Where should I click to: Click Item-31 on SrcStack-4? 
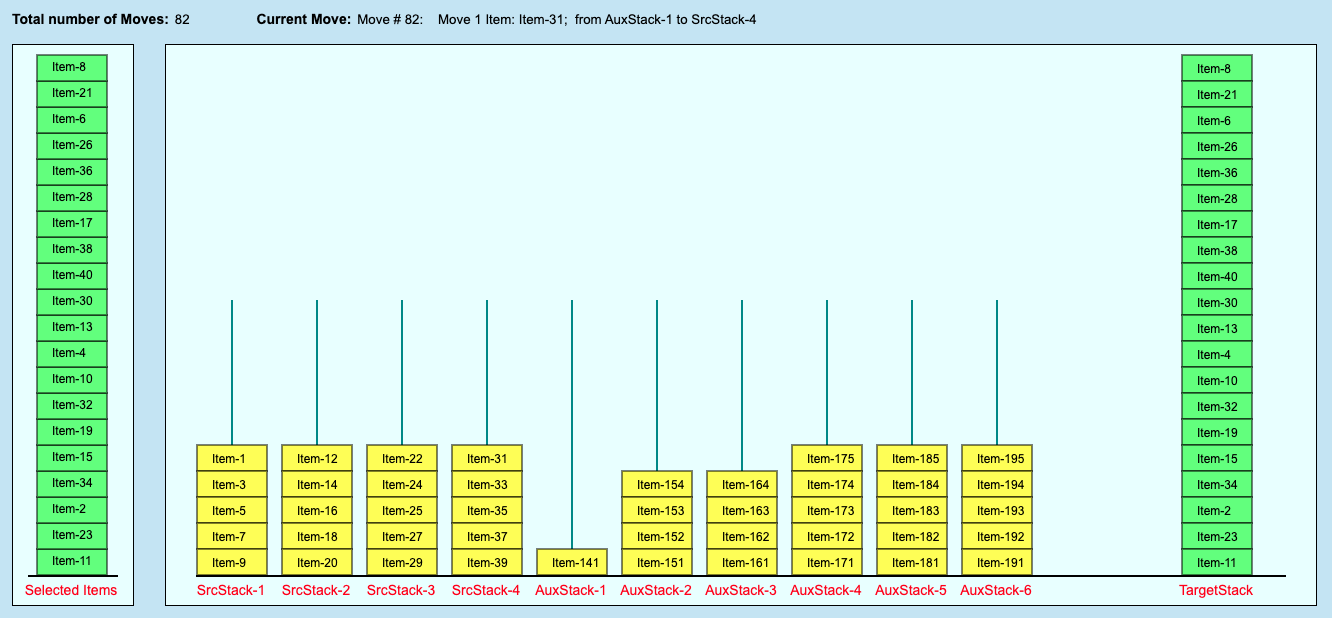pyautogui.click(x=487, y=458)
